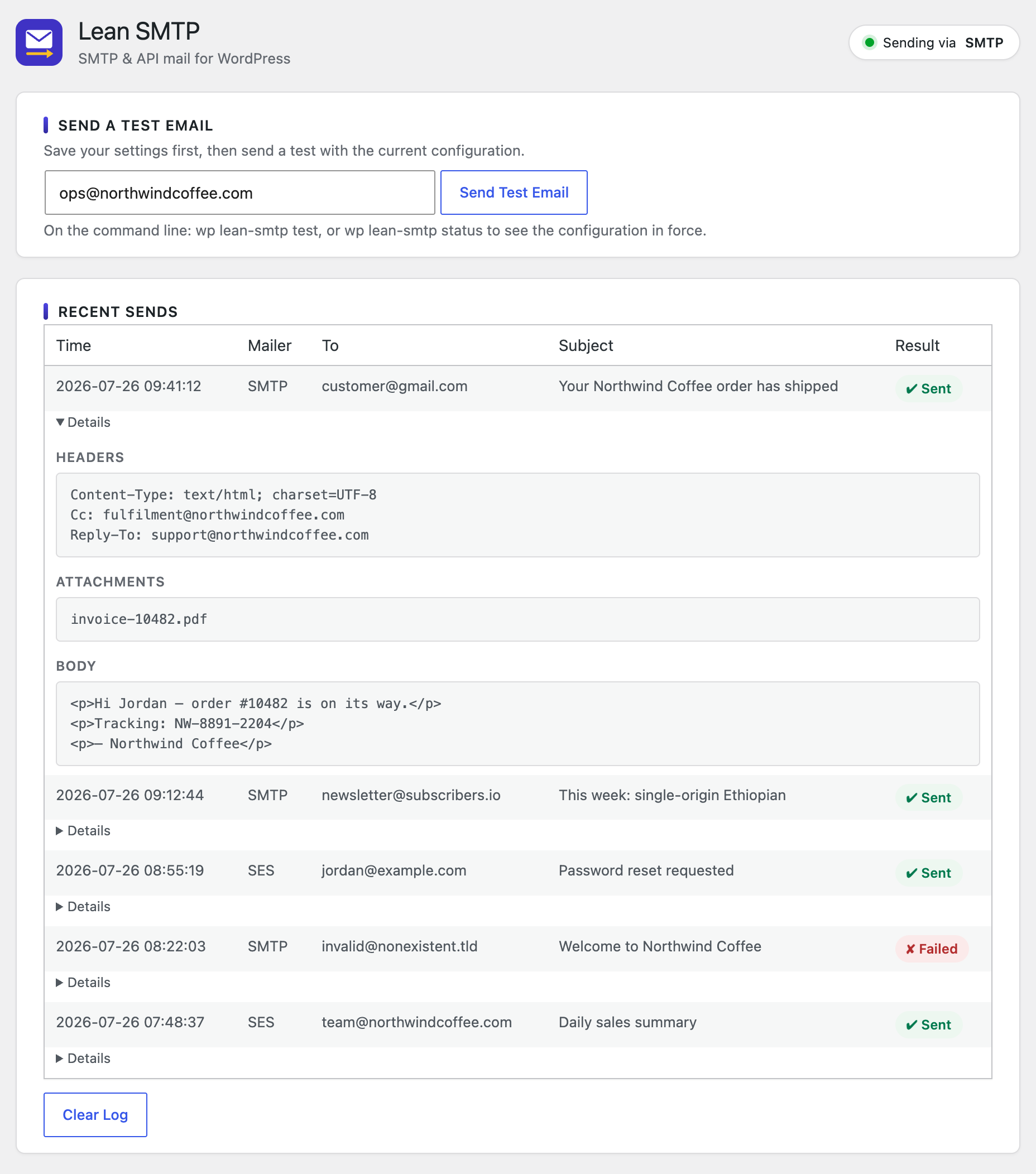This screenshot has height=1174, width=1036.
Task: Click the SMTP mailer cell in the invalid@nonexistent.tld row
Action: pyautogui.click(x=268, y=946)
